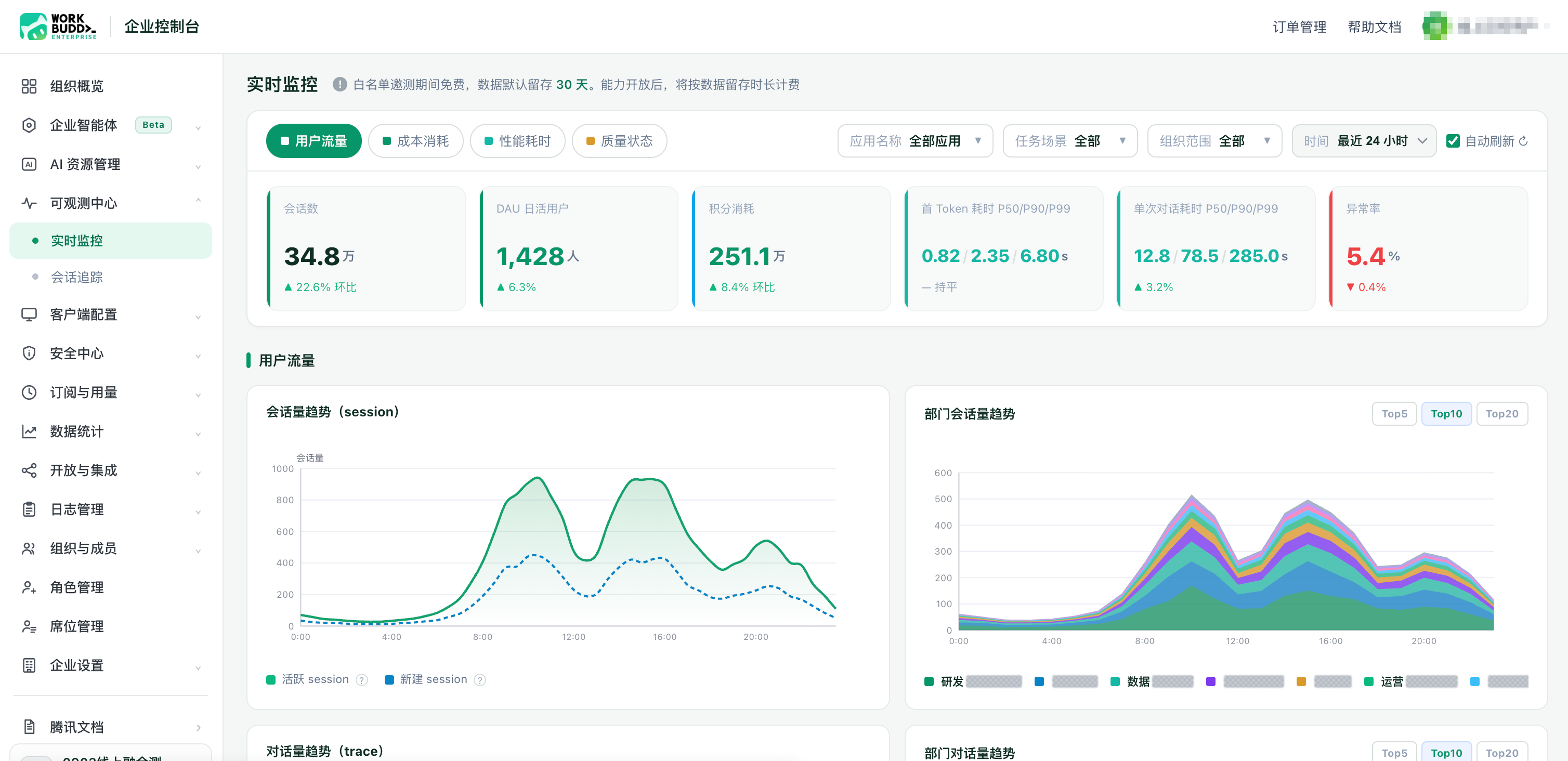The image size is (1568, 761).
Task: Switch to the 质量状态 tab
Action: pos(619,141)
